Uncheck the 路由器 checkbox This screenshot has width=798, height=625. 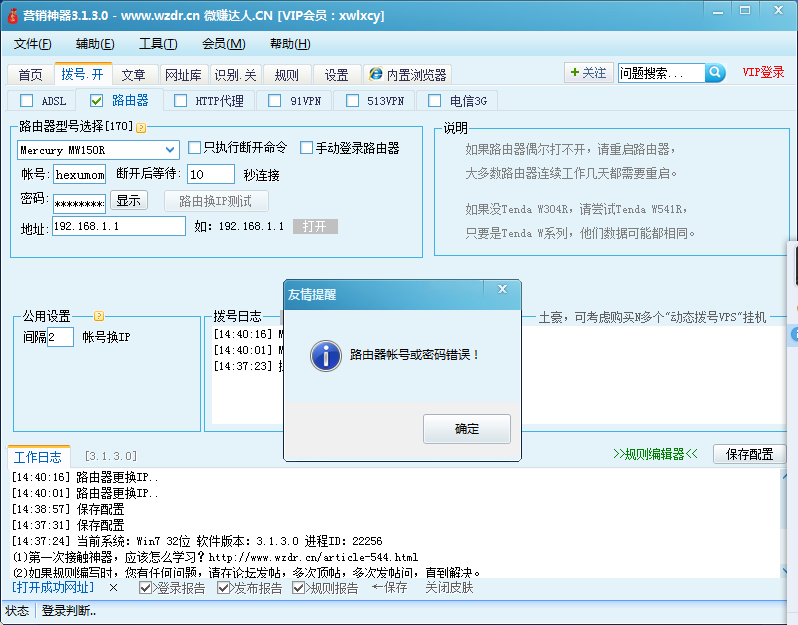coord(97,101)
